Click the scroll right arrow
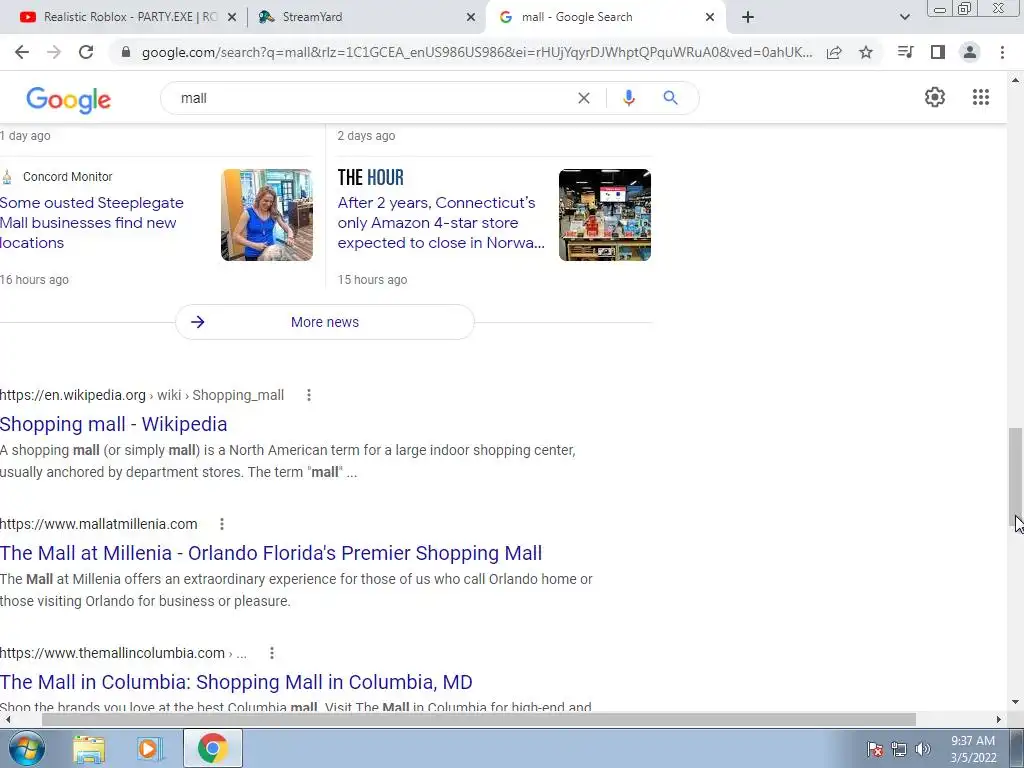The height and width of the screenshot is (768, 1024). (999, 719)
